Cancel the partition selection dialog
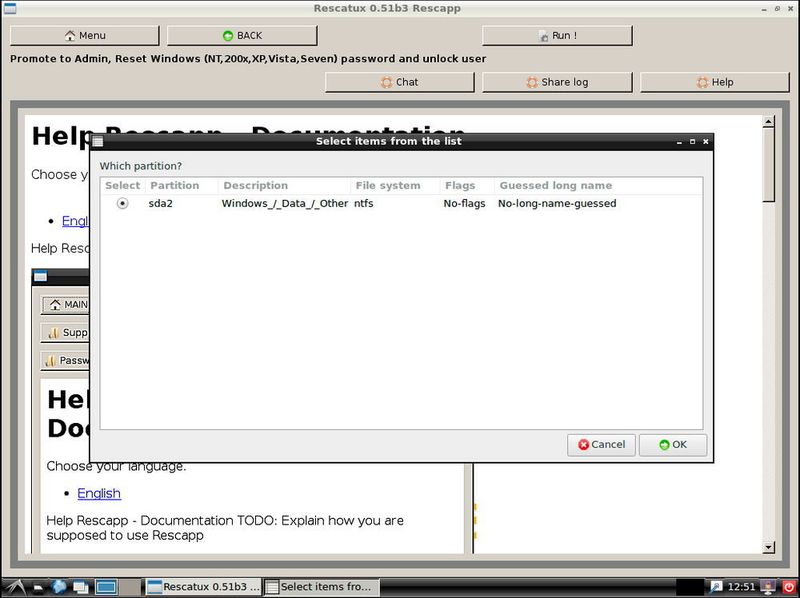 [601, 445]
